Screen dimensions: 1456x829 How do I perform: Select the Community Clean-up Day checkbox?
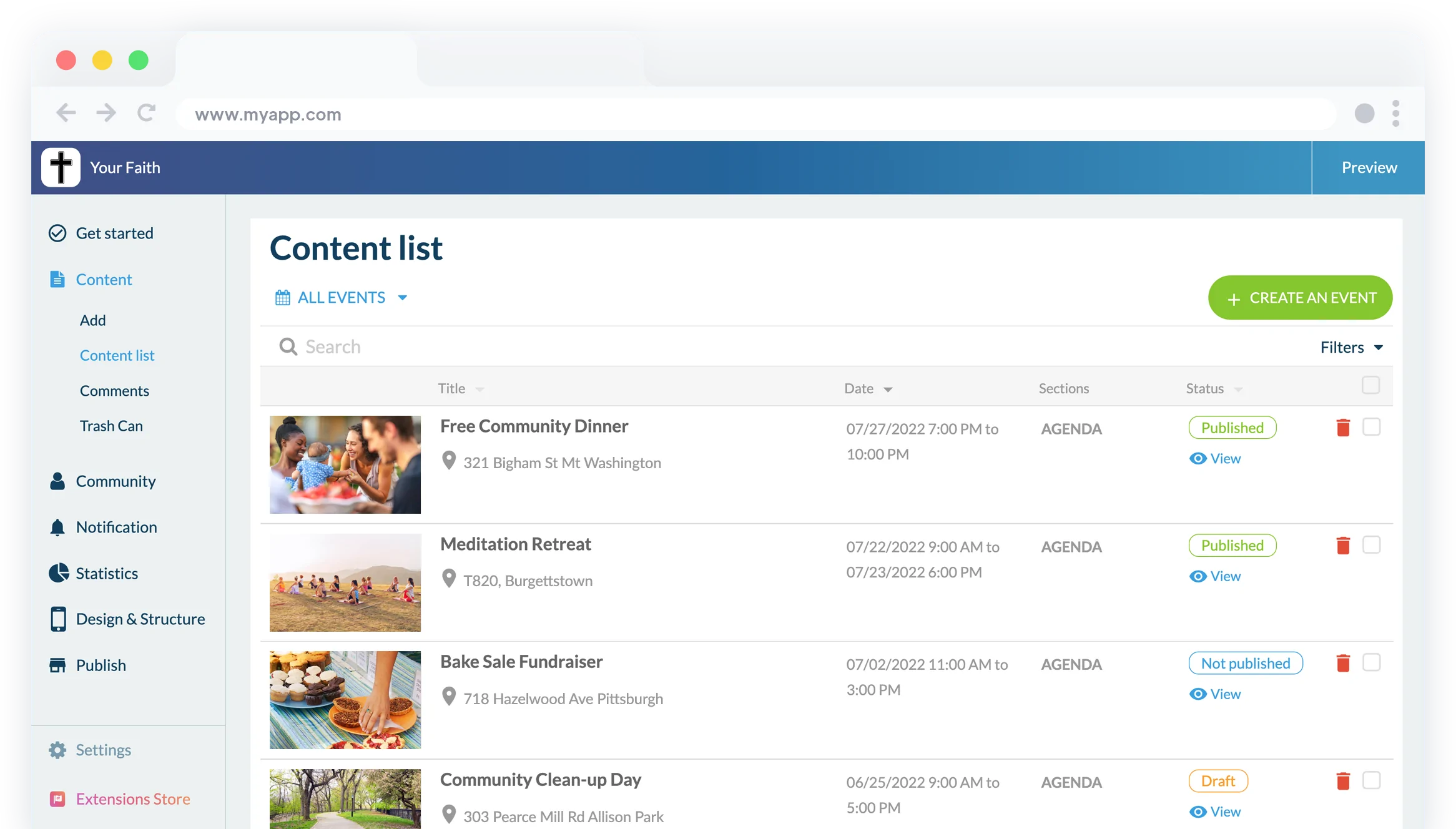tap(1371, 780)
